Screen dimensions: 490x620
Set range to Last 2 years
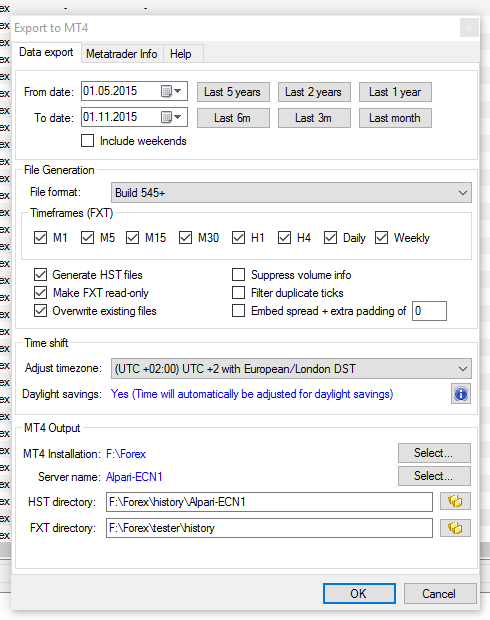tap(314, 92)
